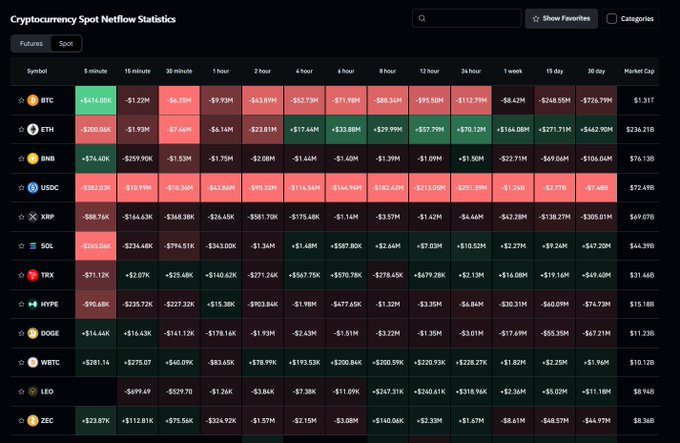Favorite BNB with its star icon
The height and width of the screenshot is (443, 680).
(x=21, y=158)
